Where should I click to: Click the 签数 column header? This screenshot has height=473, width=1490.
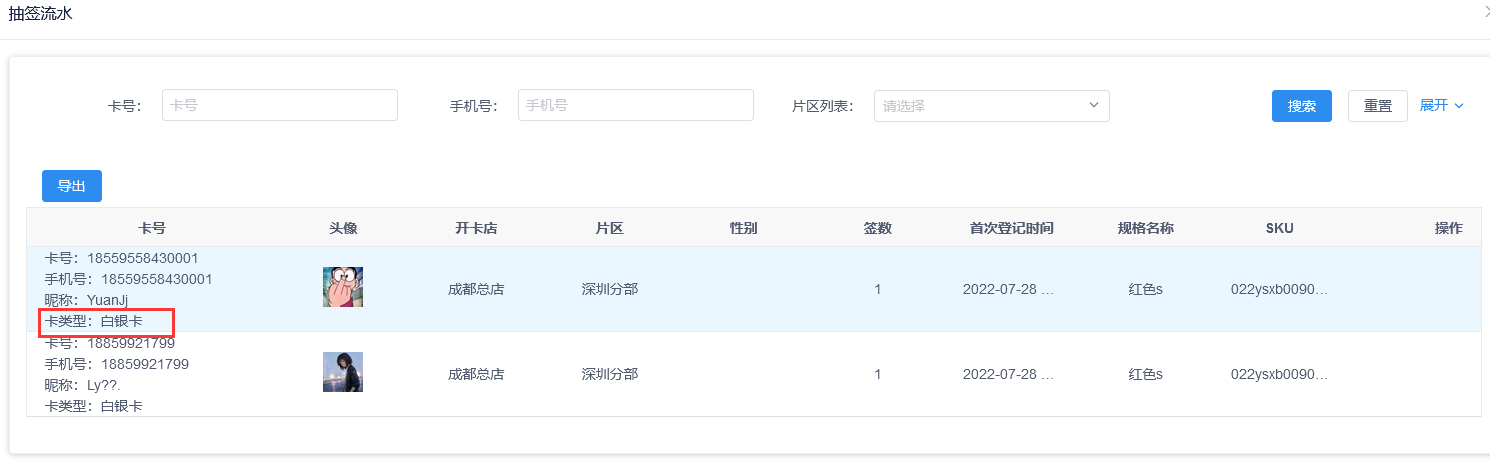[878, 228]
